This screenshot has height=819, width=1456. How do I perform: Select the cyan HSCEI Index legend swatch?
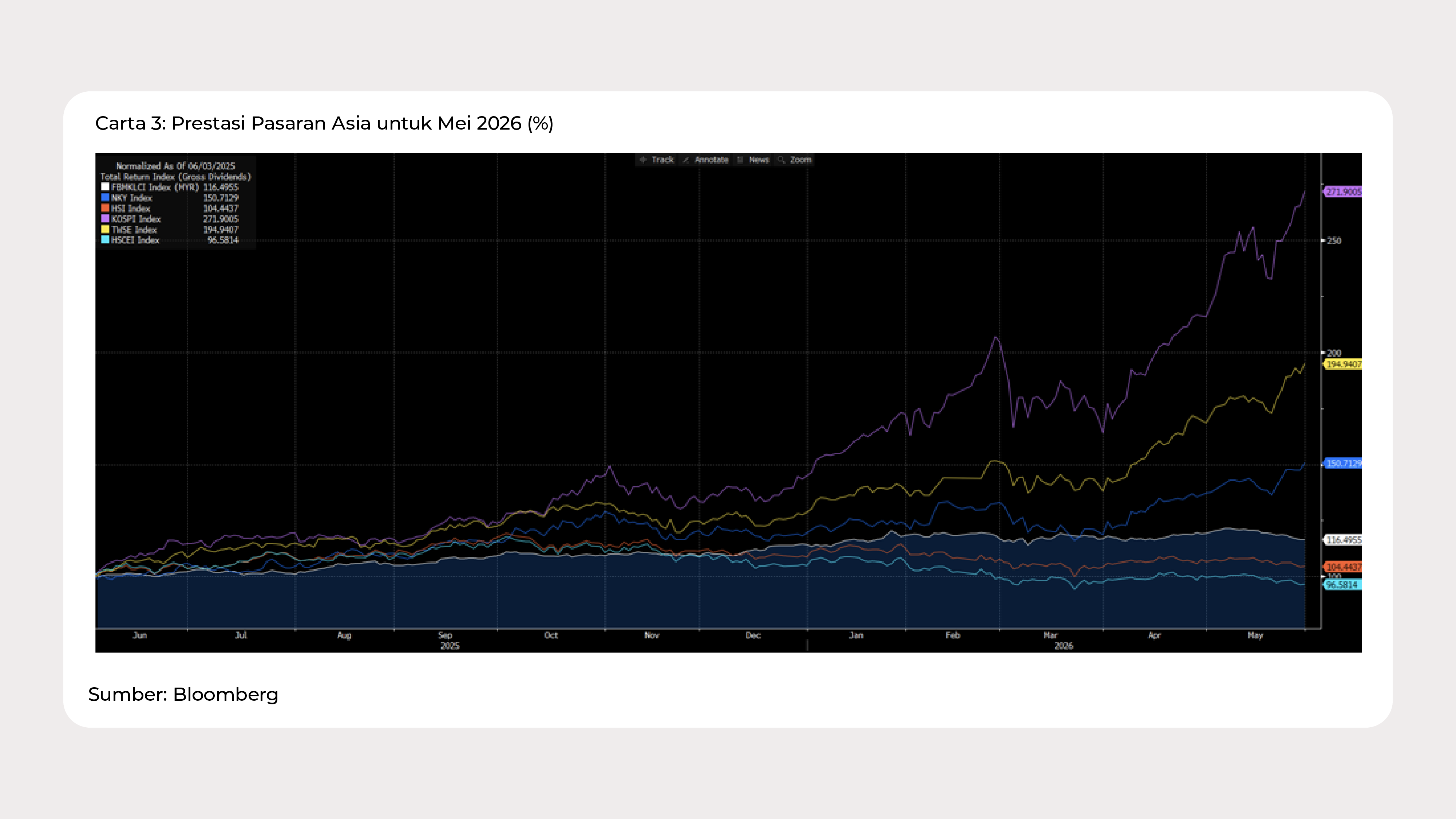pos(105,240)
